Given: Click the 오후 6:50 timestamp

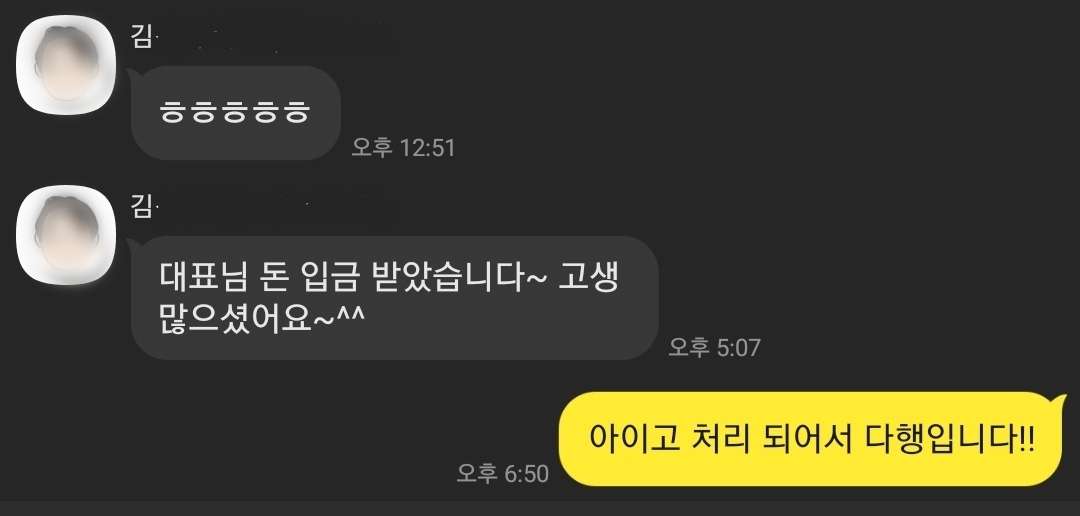Looking at the screenshot, I should [503, 473].
